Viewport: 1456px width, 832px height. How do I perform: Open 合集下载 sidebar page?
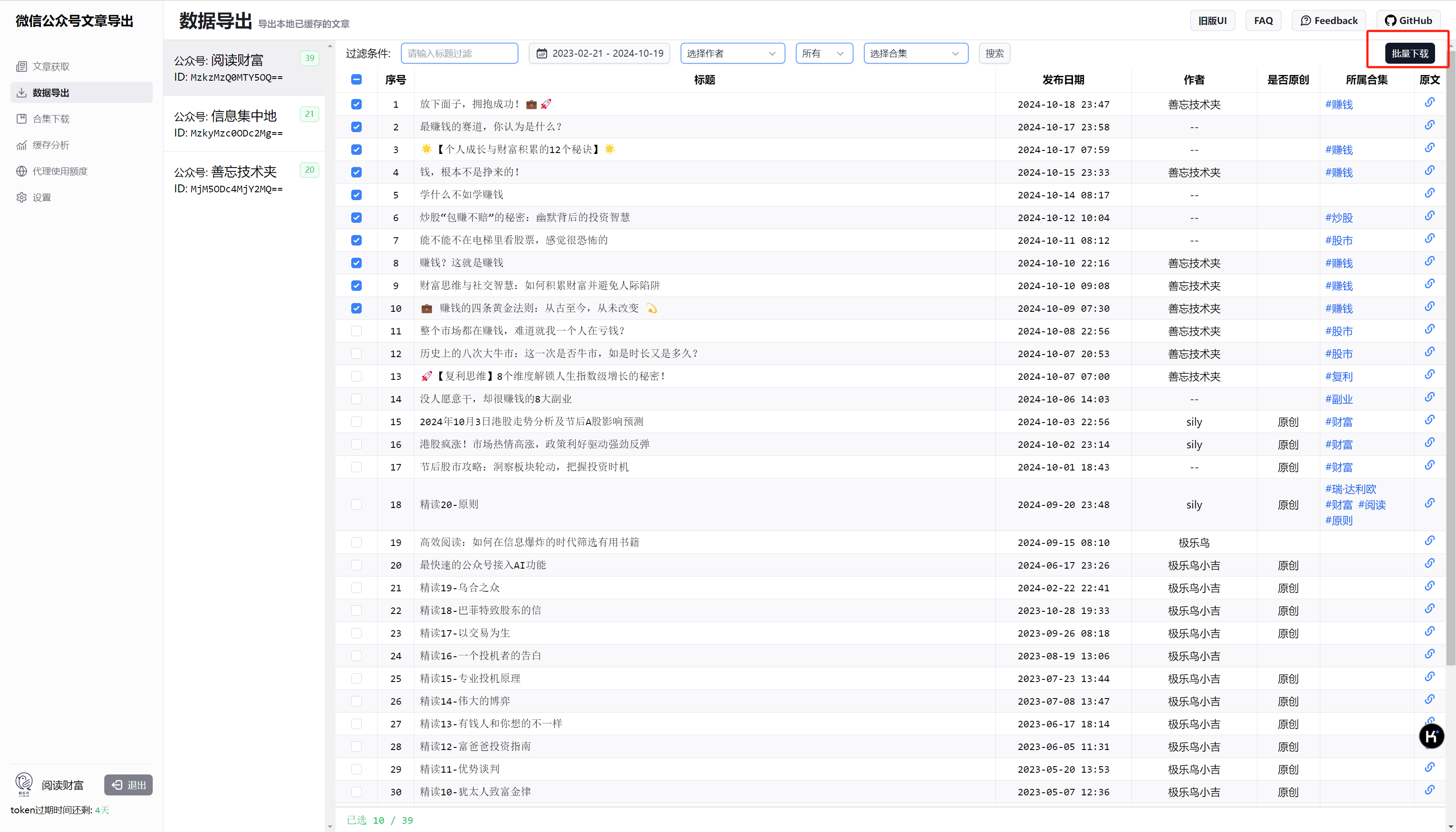pos(81,119)
